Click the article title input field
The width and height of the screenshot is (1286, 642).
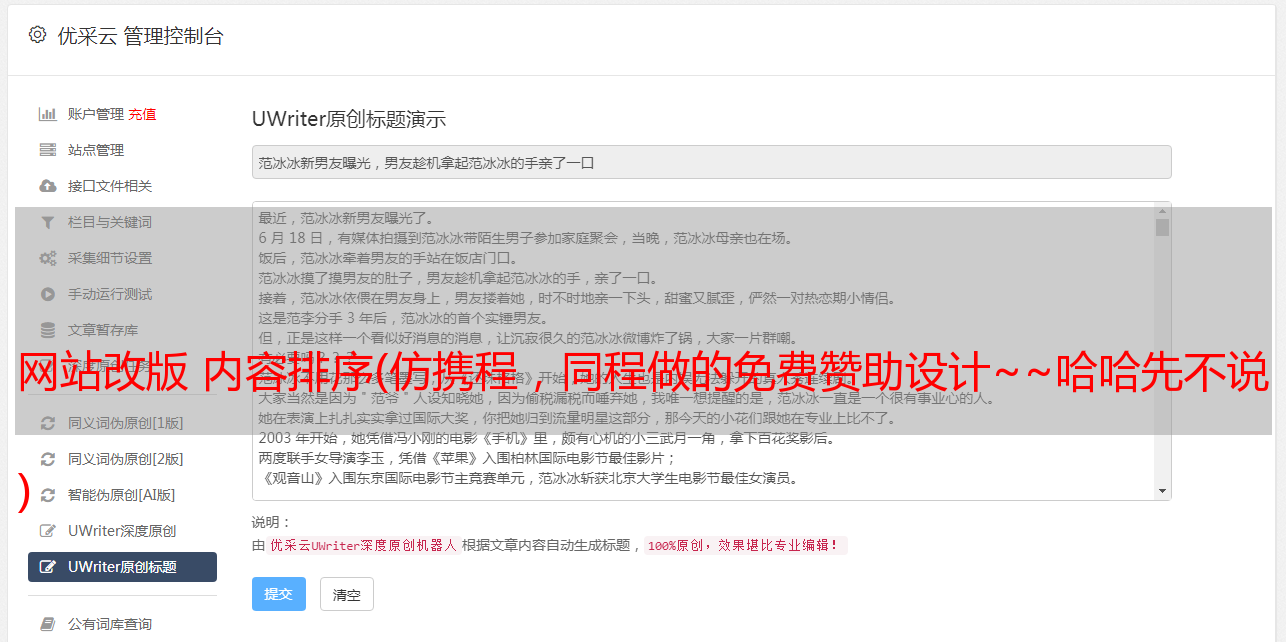click(x=711, y=162)
